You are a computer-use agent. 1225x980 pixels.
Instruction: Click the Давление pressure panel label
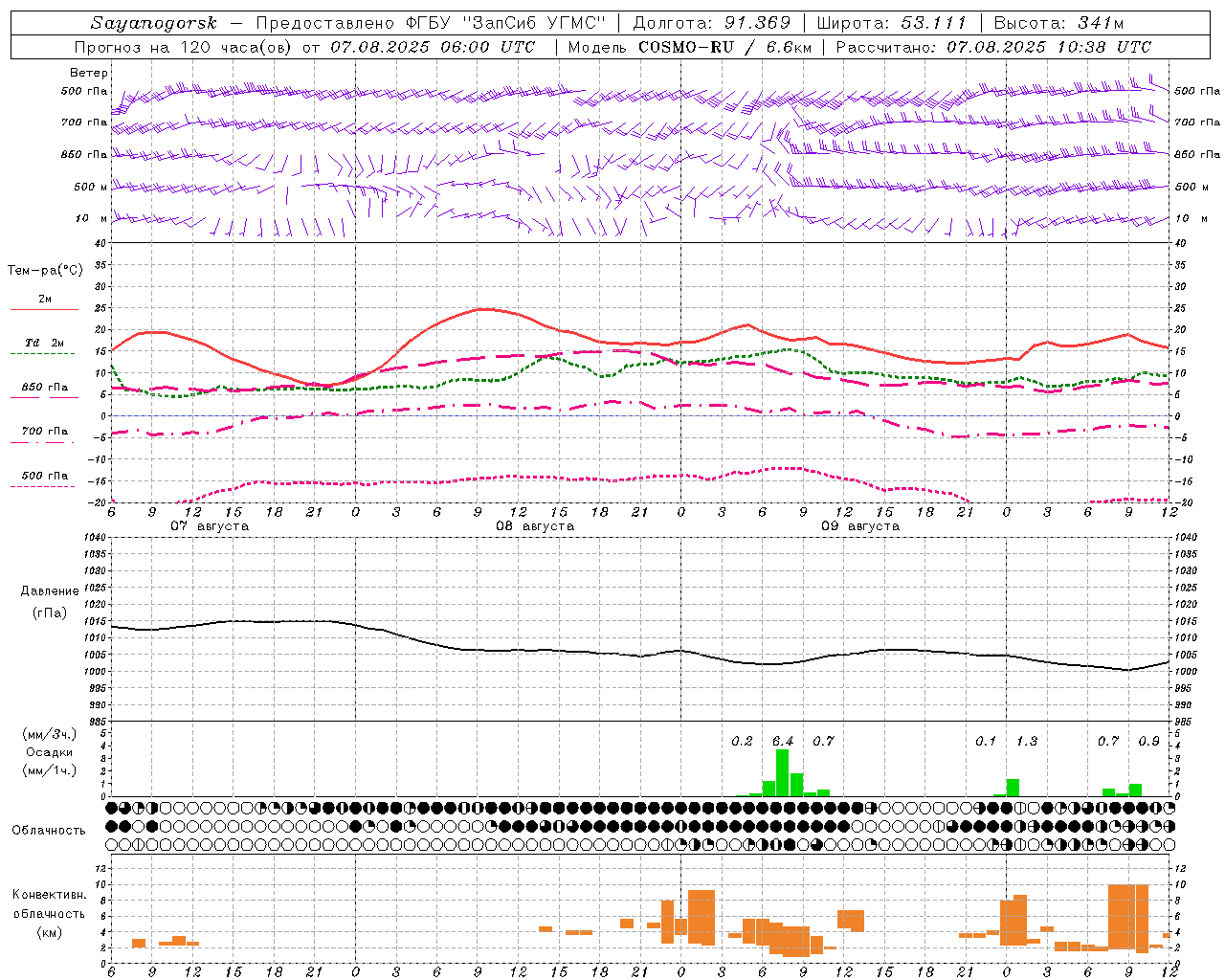click(50, 591)
